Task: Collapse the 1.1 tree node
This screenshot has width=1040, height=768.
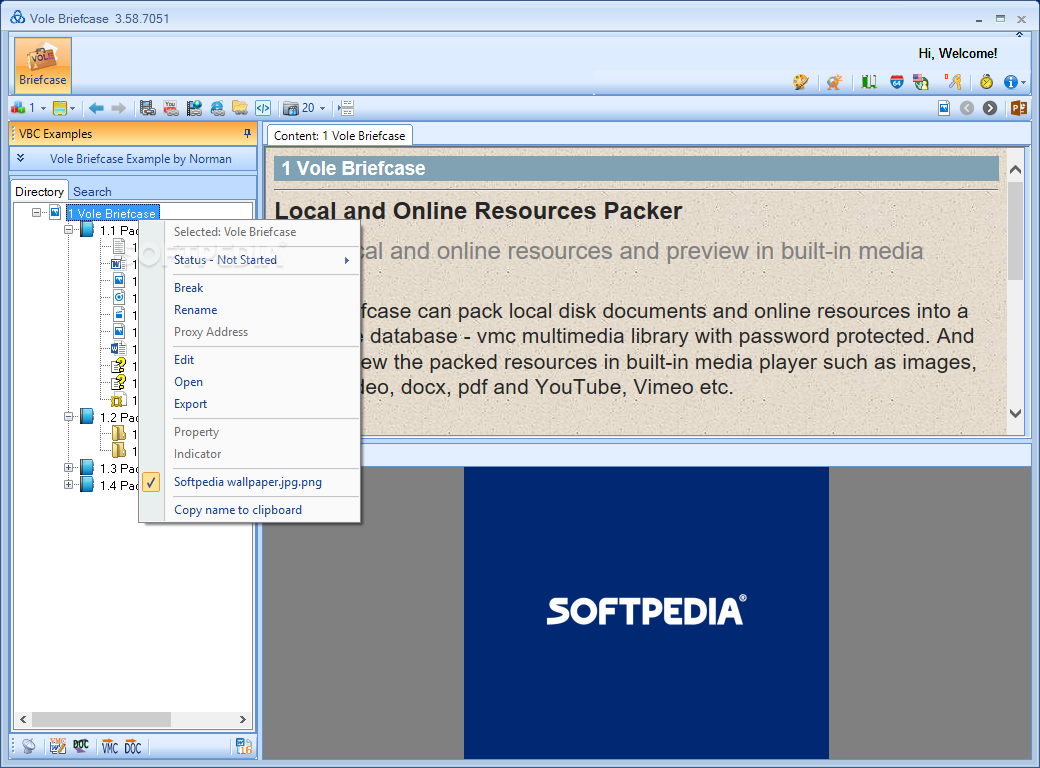Action: [x=68, y=229]
